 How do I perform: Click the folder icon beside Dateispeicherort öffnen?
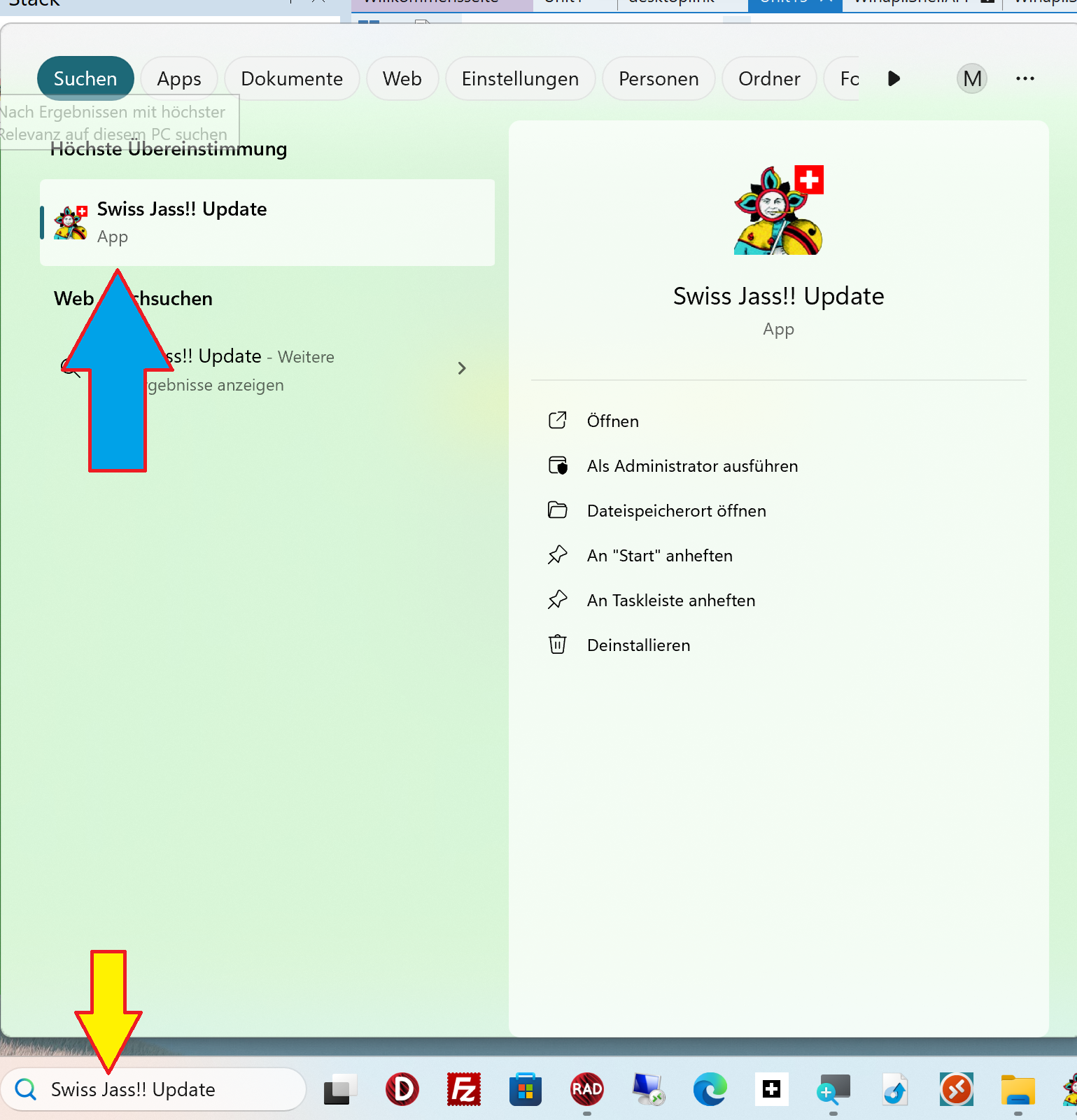tap(558, 510)
